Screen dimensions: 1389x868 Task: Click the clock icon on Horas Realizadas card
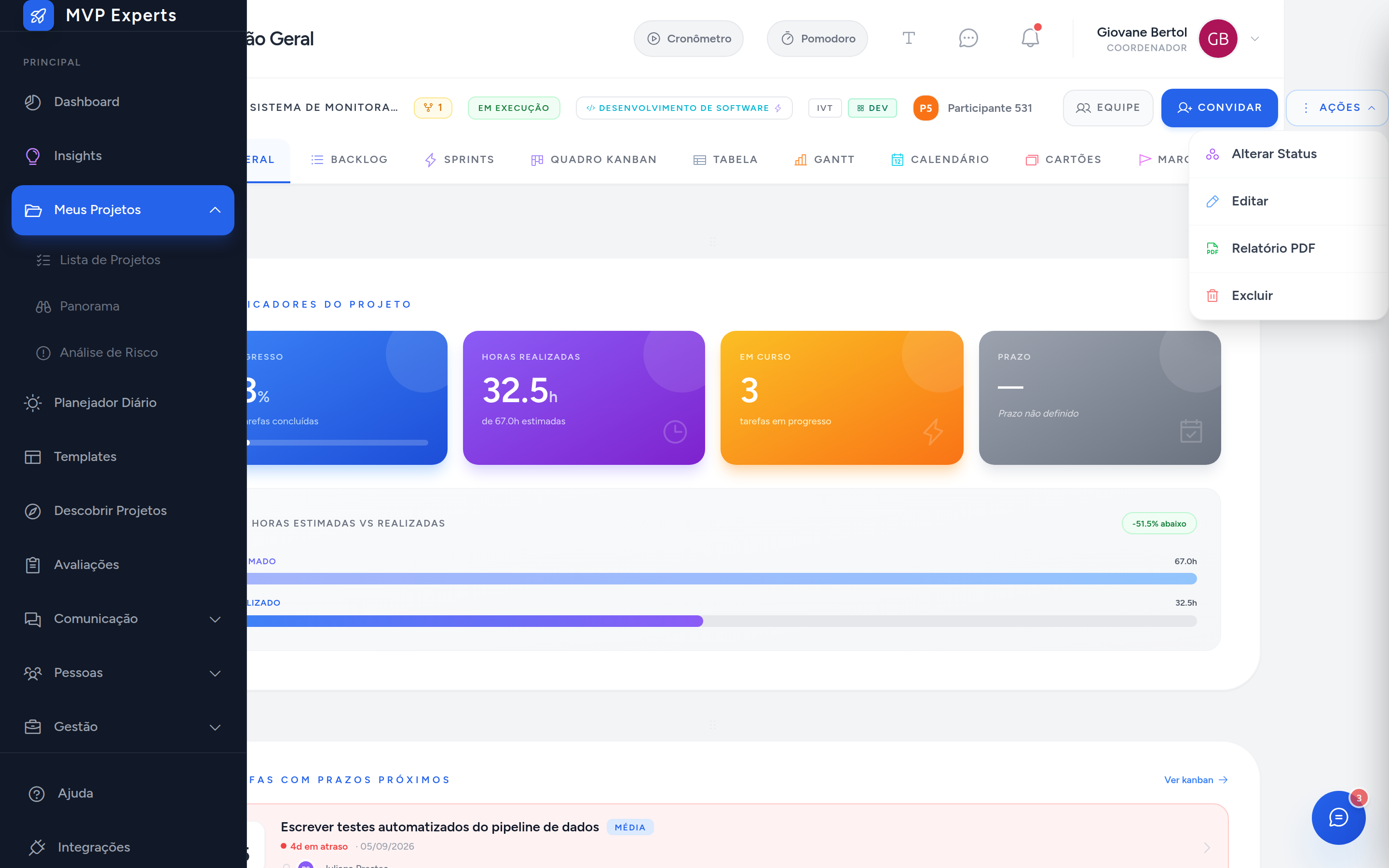675,432
